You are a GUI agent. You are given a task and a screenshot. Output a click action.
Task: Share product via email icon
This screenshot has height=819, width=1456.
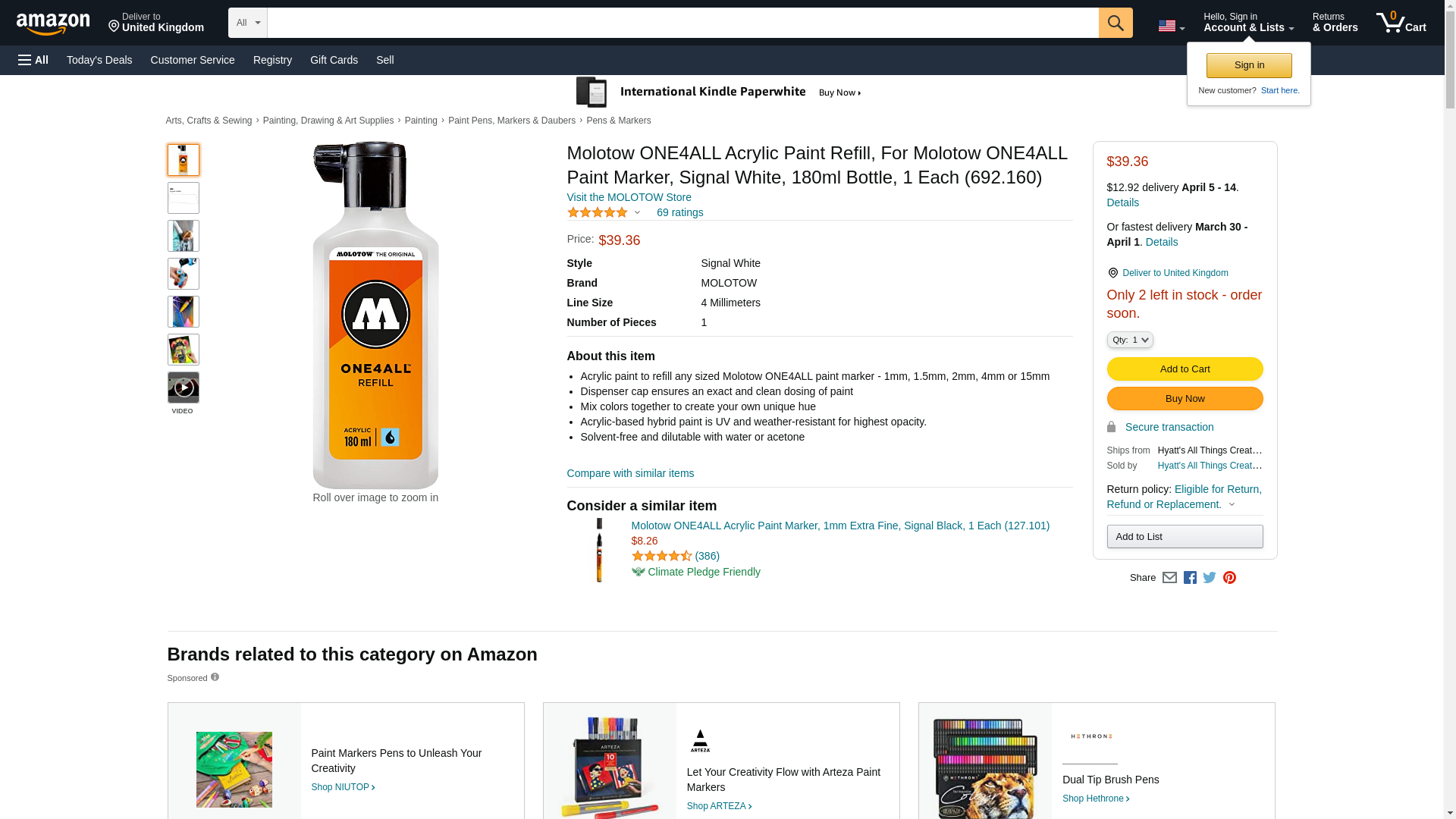1169,578
